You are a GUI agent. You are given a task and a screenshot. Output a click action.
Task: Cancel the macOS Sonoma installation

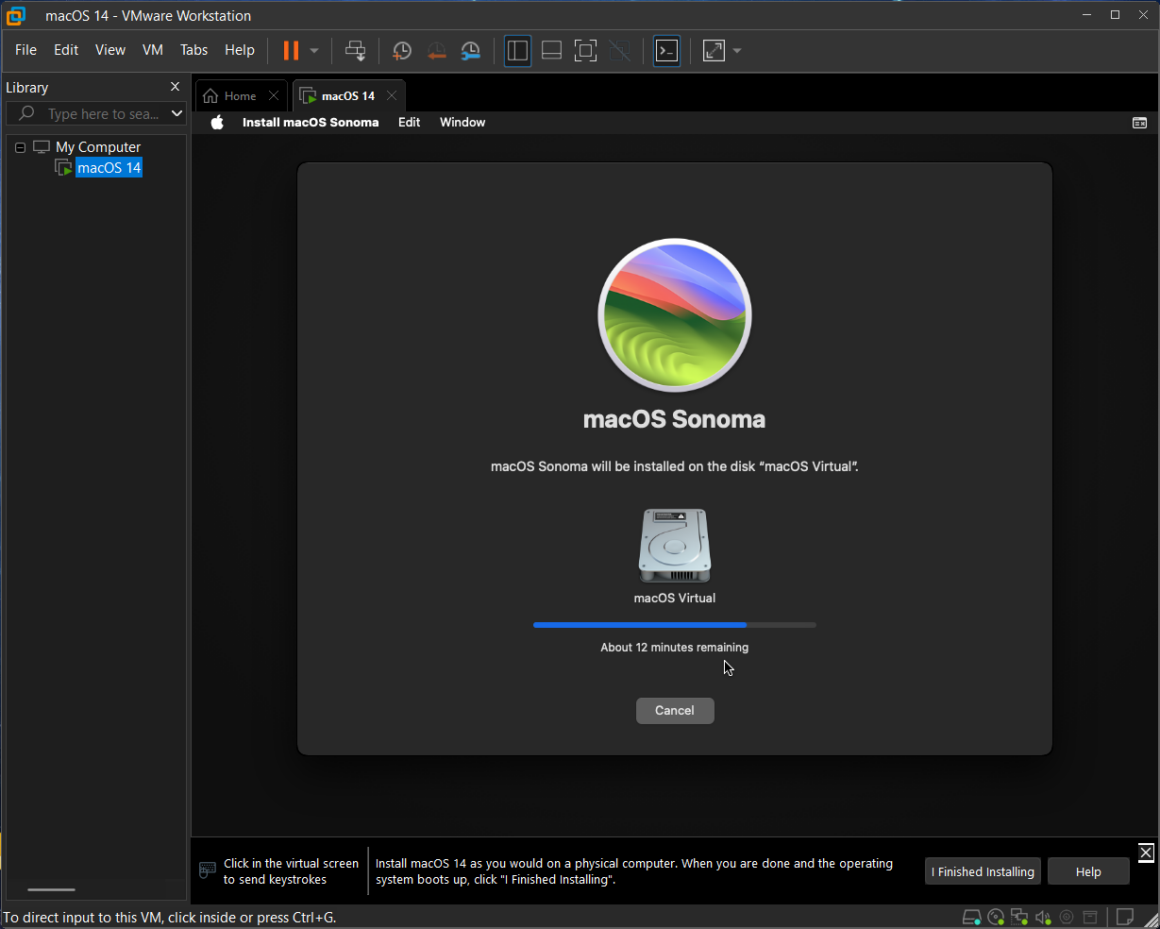[675, 710]
